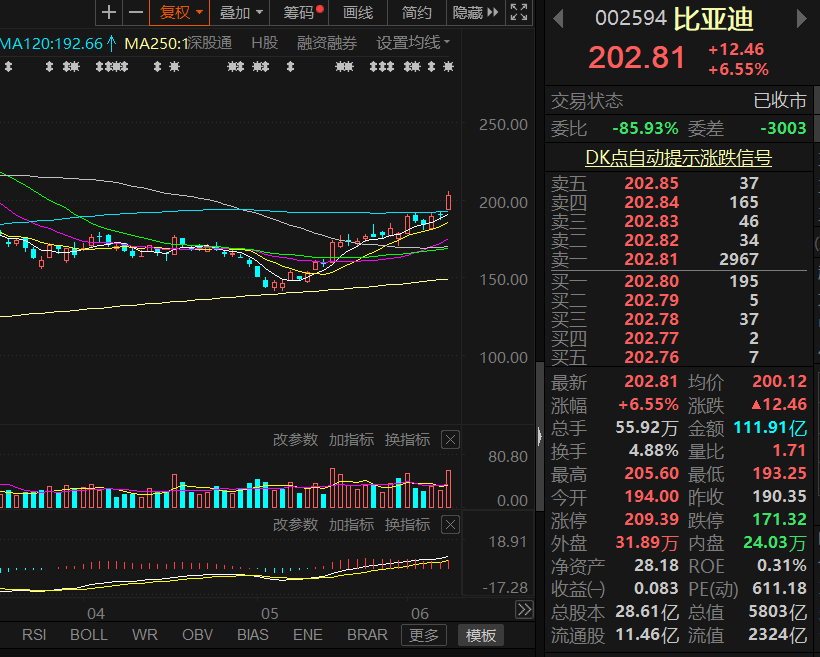820x657 pixels.
Task: Click 买一 bid price row
Action: [679, 281]
